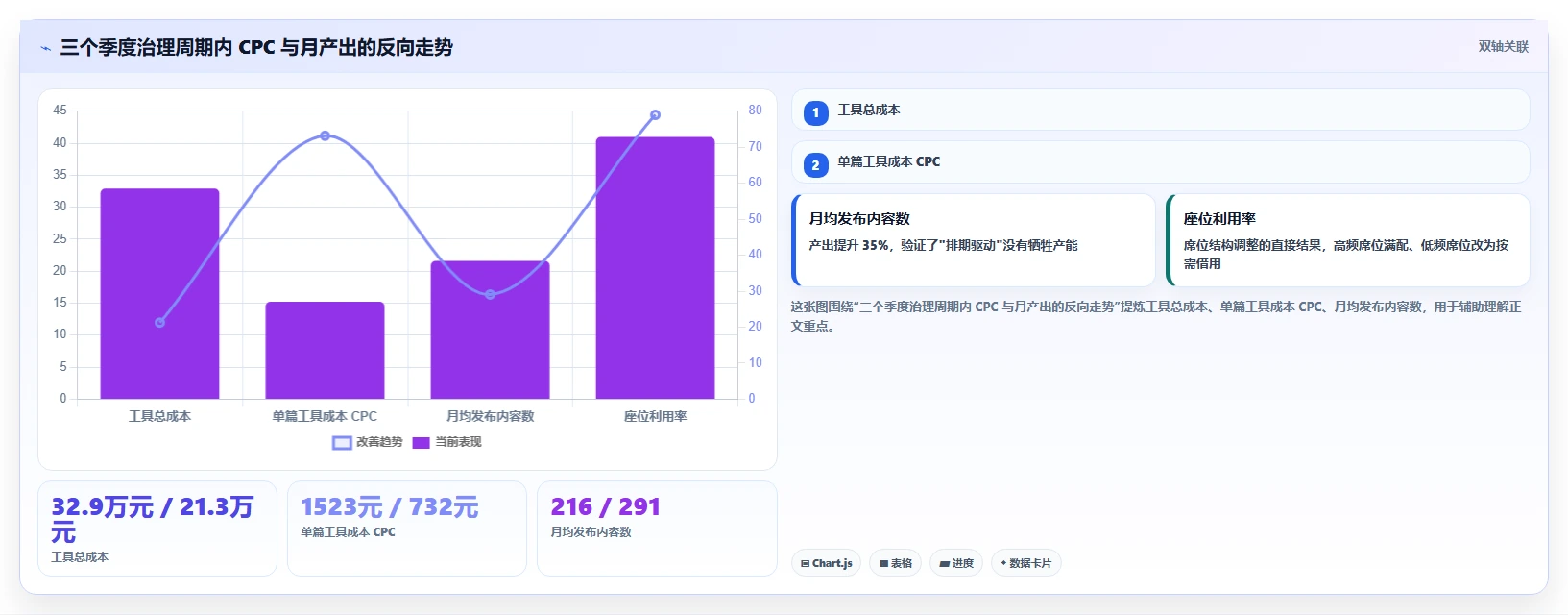Open the 座位利用率 info card
The height and width of the screenshot is (615, 1568).
(1347, 240)
